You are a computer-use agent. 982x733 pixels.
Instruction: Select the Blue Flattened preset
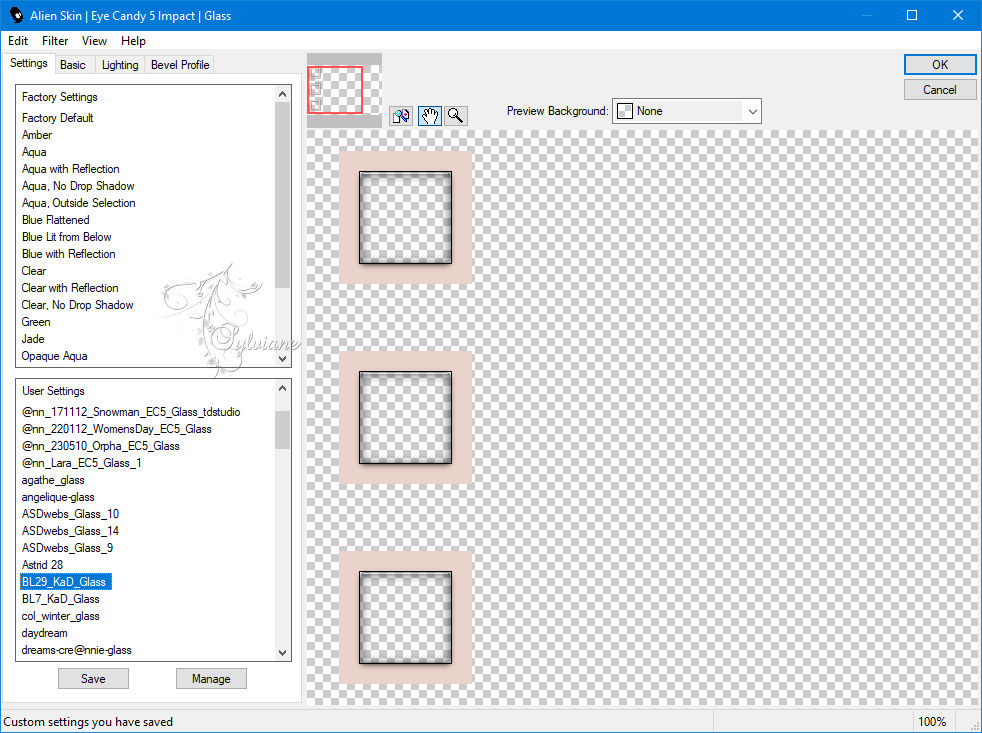[56, 220]
